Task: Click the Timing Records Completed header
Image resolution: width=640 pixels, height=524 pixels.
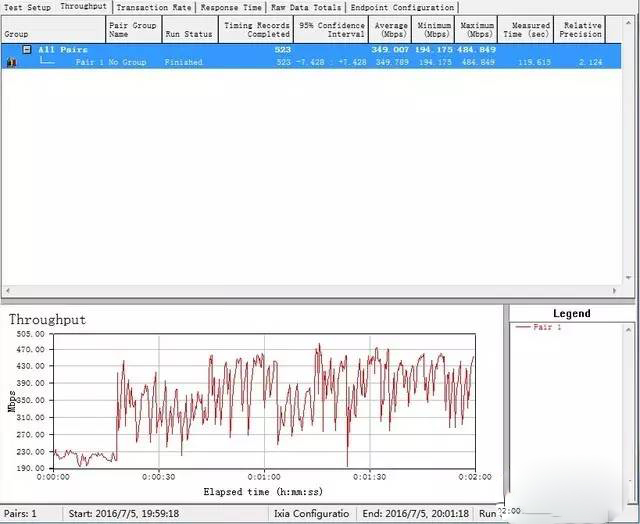Action: (257, 29)
